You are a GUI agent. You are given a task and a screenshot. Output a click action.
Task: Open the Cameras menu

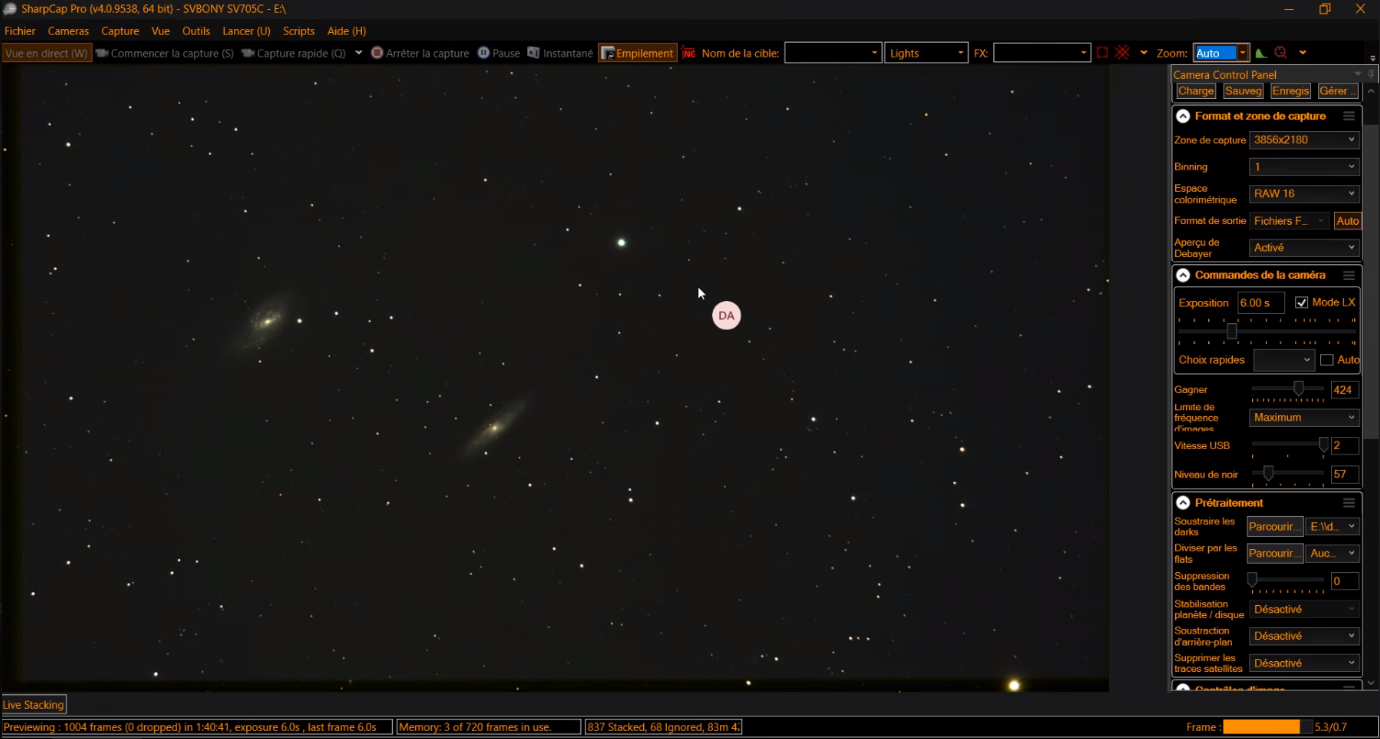point(68,31)
